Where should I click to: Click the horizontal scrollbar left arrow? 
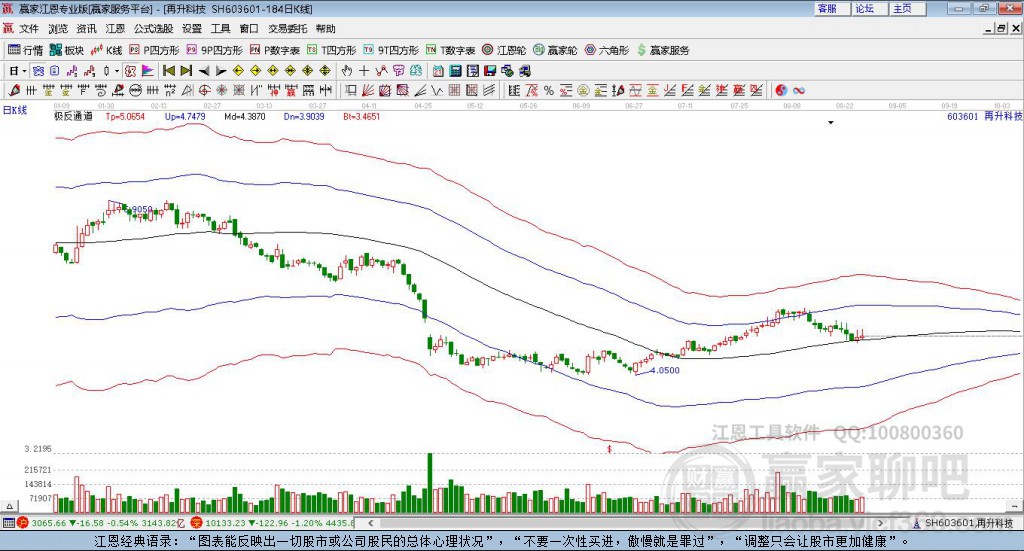pyautogui.click(x=371, y=523)
